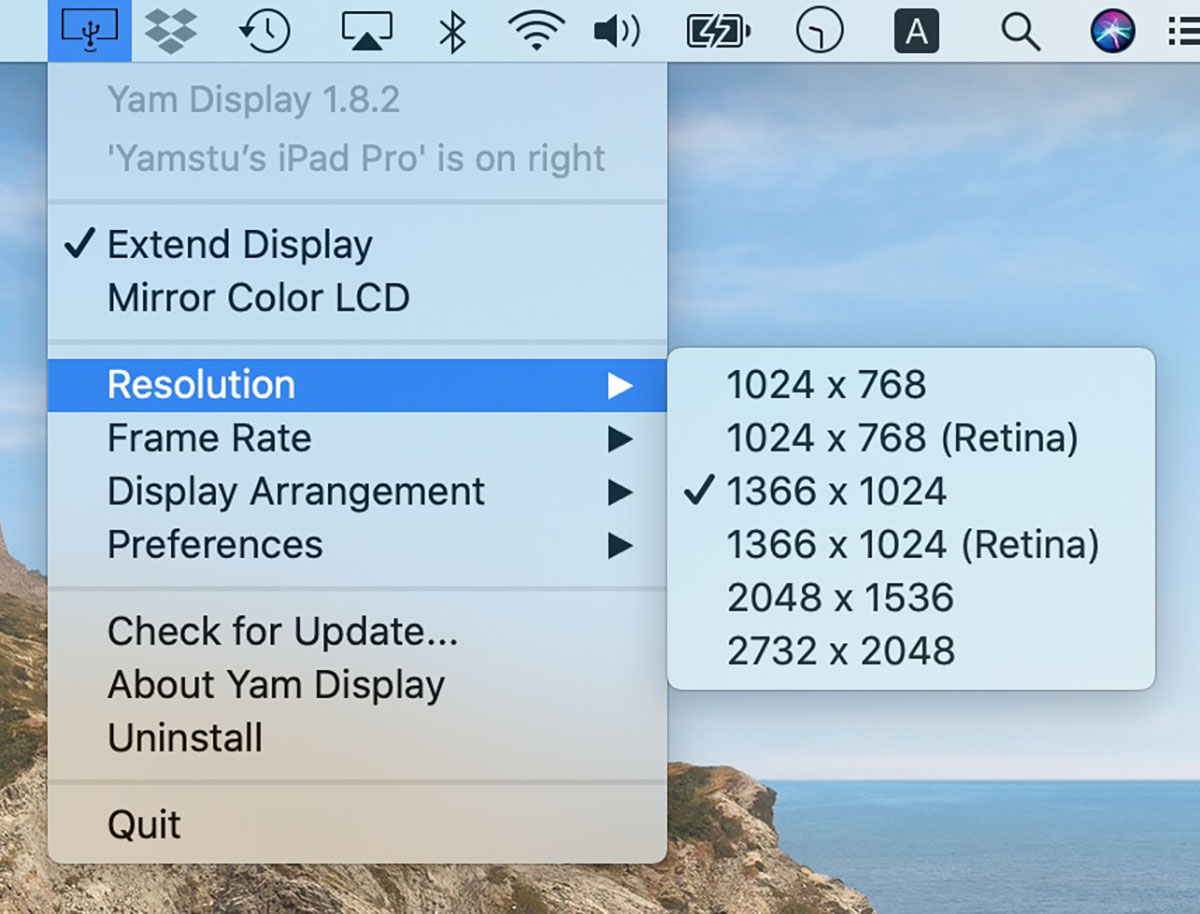Click the volume speaker icon

point(616,31)
